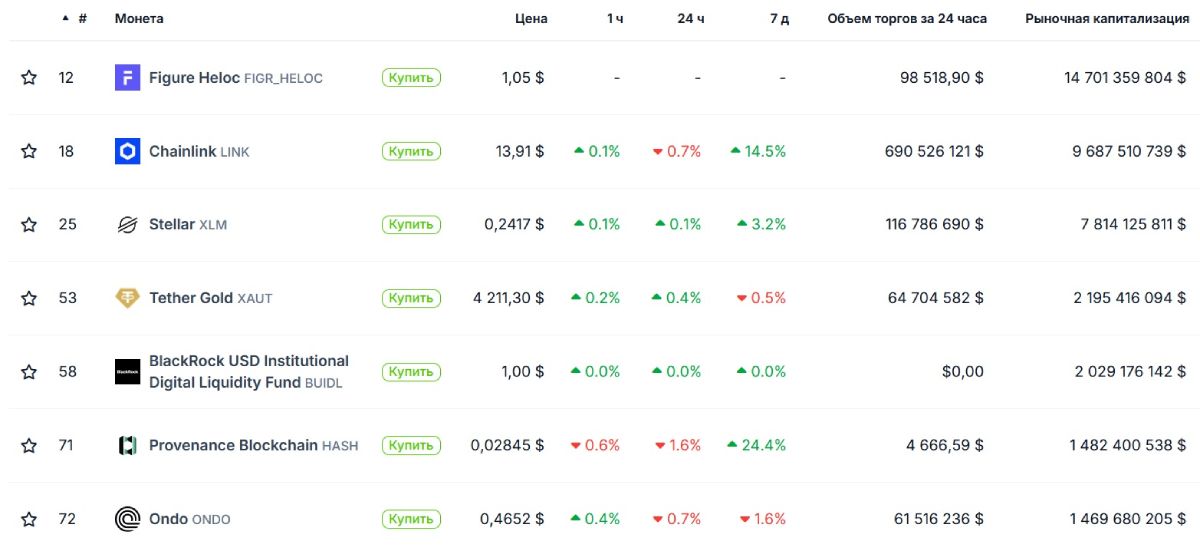
Task: Click the Stellar XLM logo icon
Action: click(127, 225)
